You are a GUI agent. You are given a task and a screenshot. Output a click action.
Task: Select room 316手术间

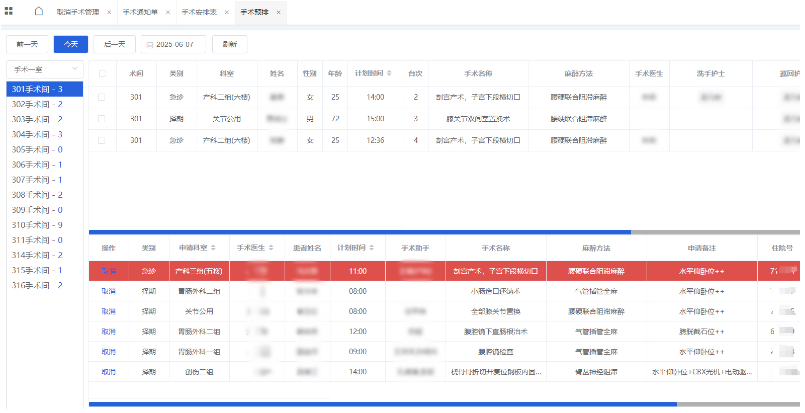(45, 285)
